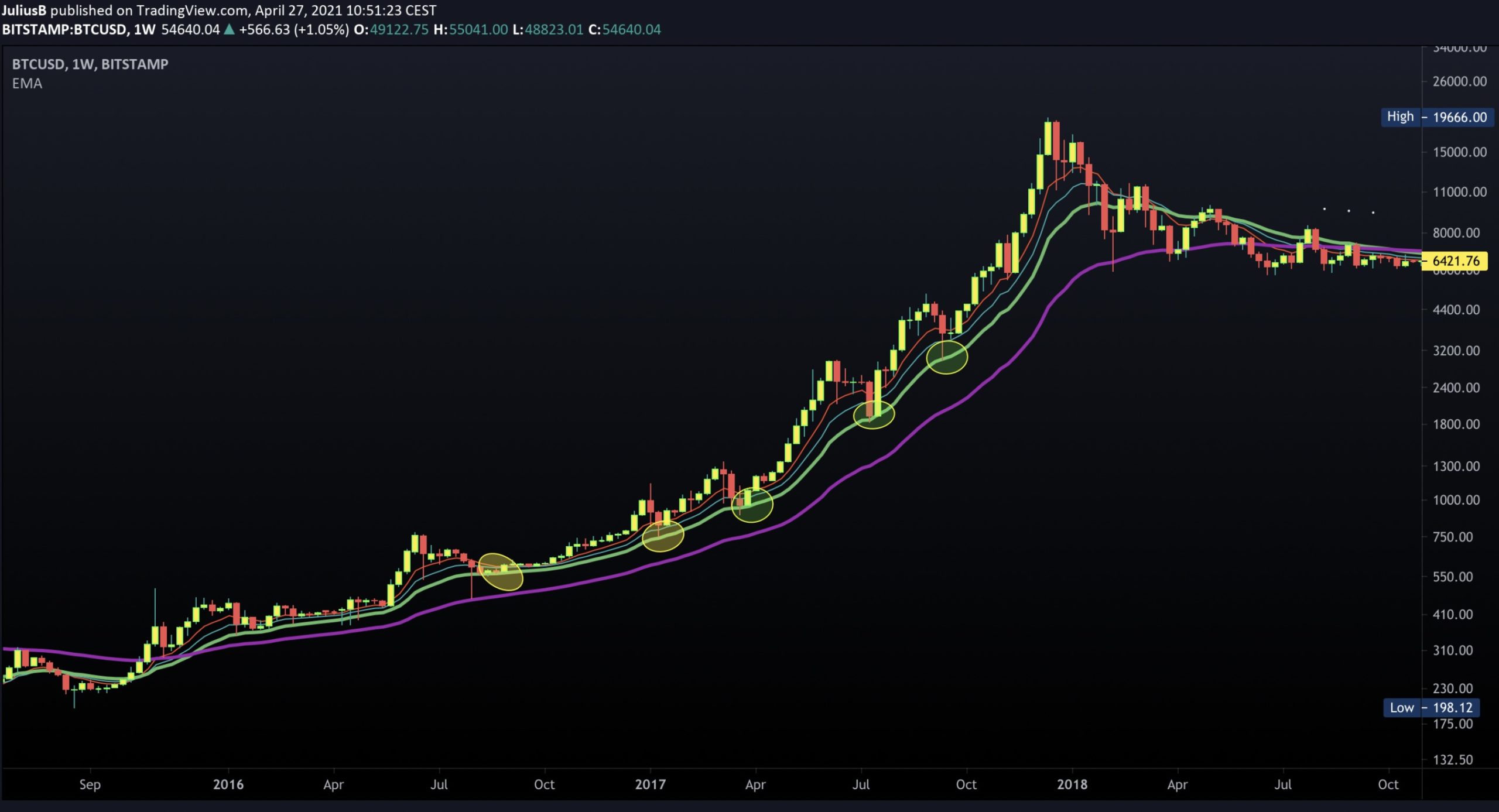The image size is (1499, 812).
Task: Click the low value L:48823.01
Action: click(x=547, y=29)
